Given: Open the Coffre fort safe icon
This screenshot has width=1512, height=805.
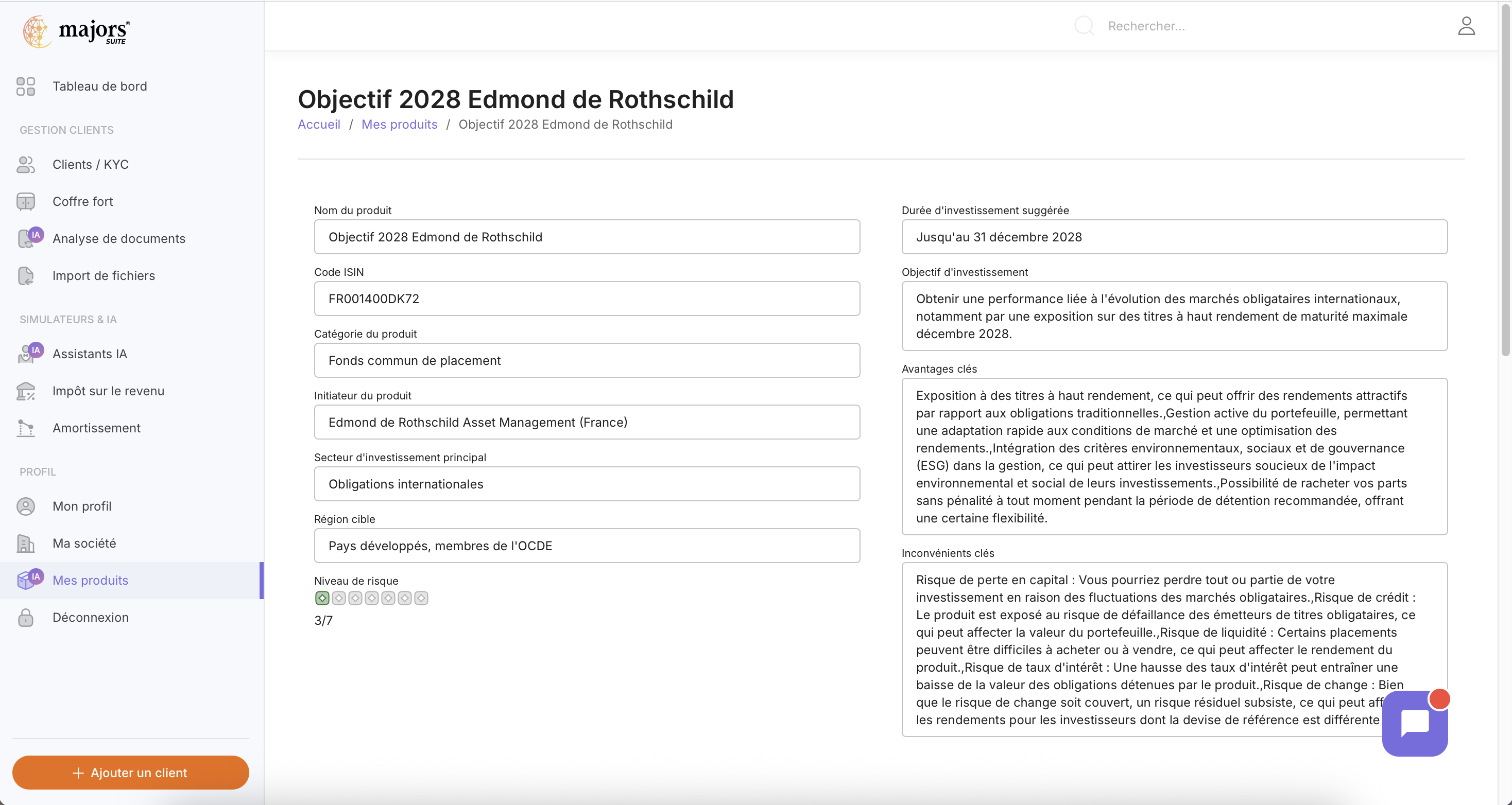Looking at the screenshot, I should pos(25,201).
